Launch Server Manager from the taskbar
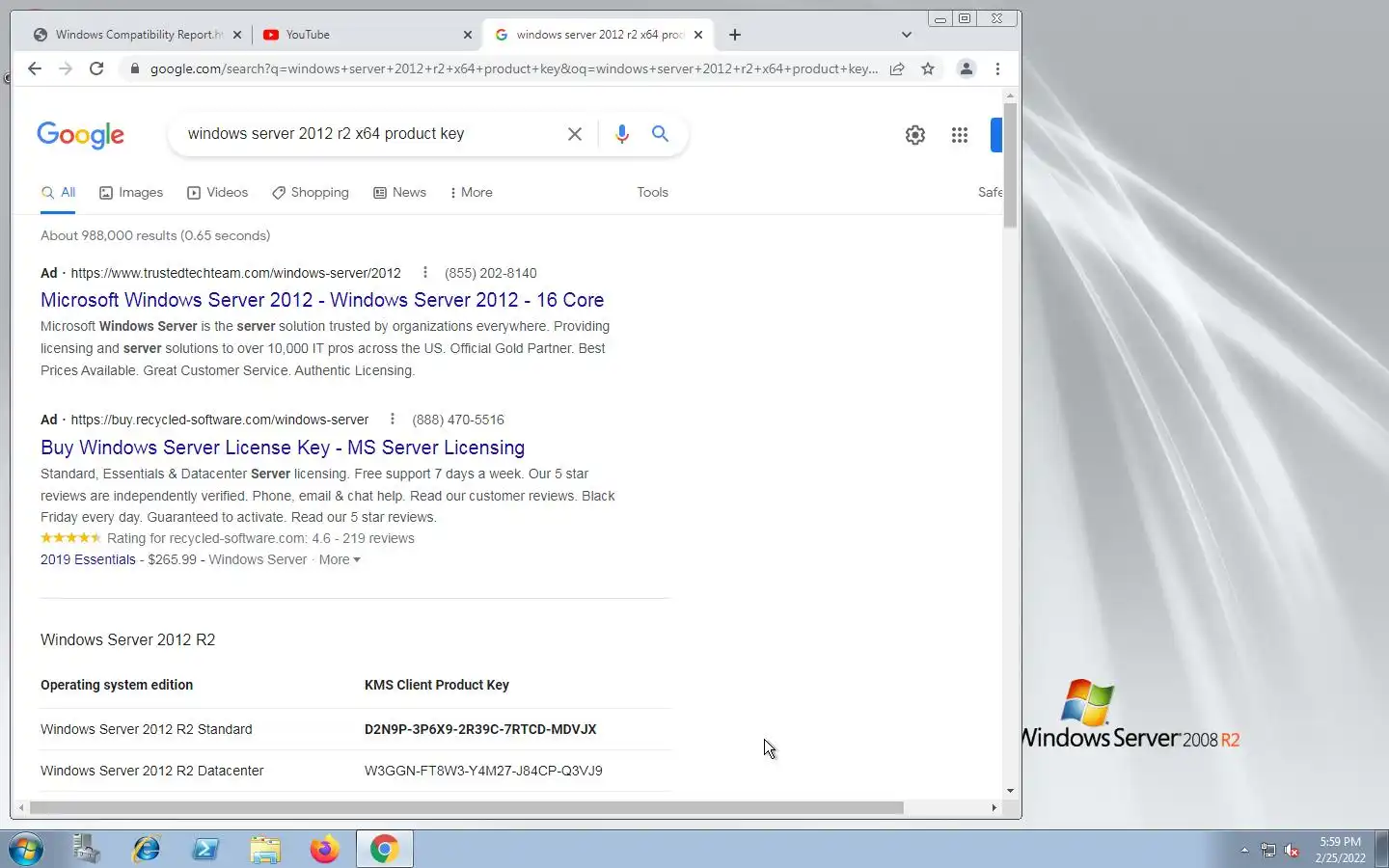Image resolution: width=1389 pixels, height=868 pixels. [86, 850]
